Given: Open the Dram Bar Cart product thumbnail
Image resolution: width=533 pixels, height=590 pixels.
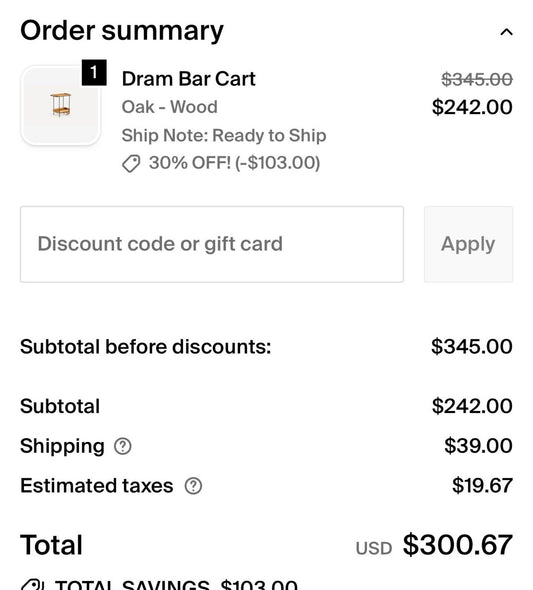Looking at the screenshot, I should click(x=61, y=105).
